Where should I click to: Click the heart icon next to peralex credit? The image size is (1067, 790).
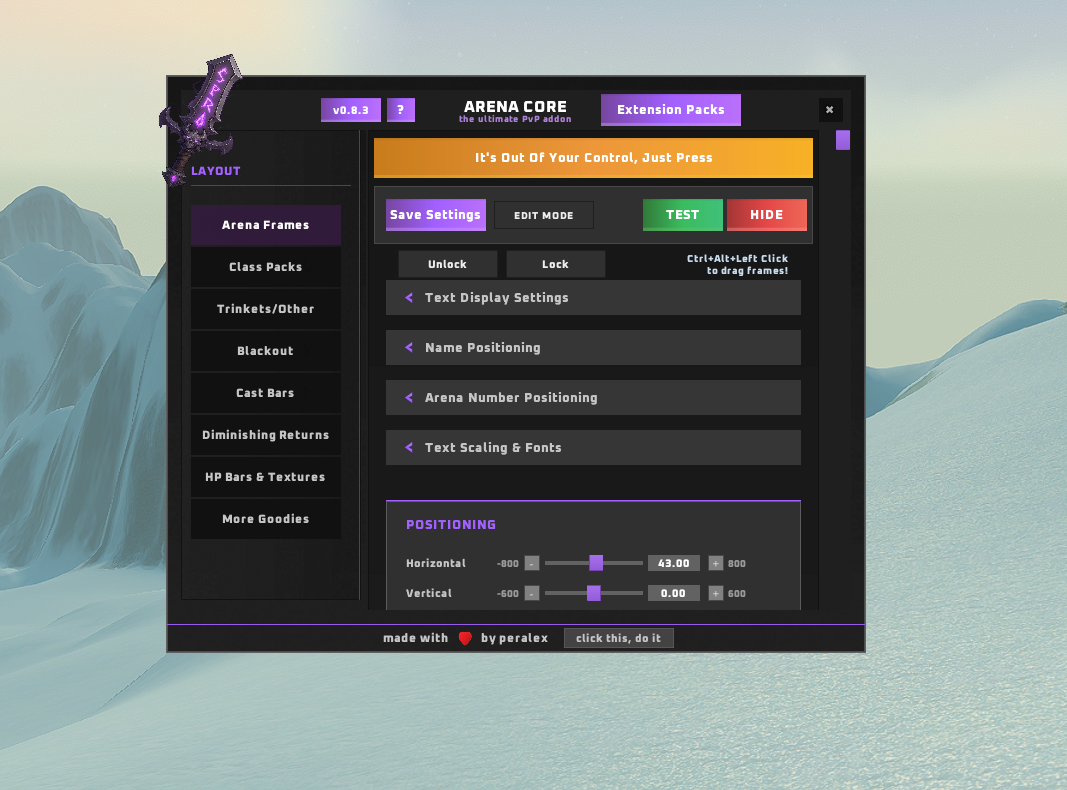coord(464,638)
